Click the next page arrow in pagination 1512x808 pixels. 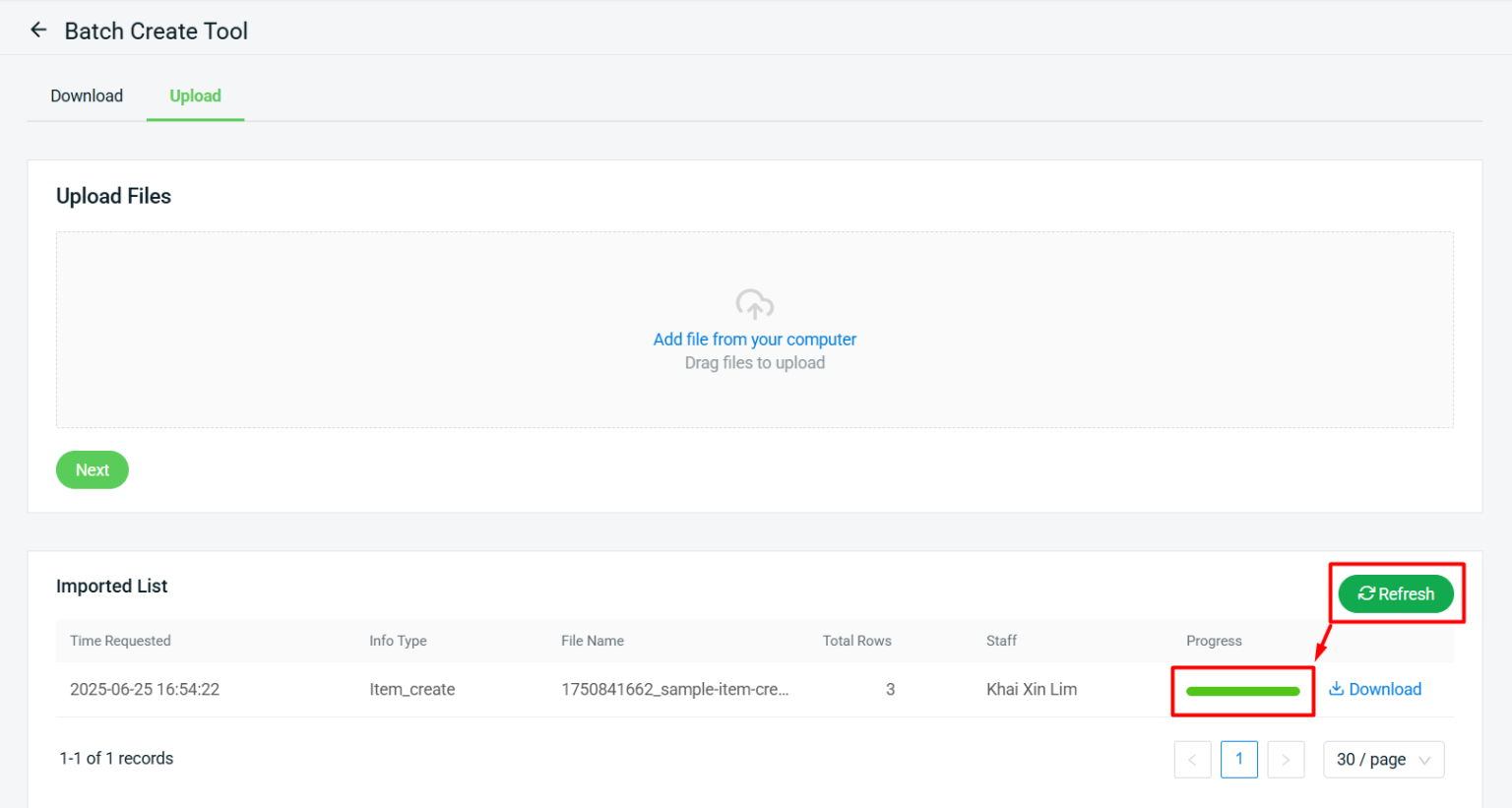[x=1286, y=759]
